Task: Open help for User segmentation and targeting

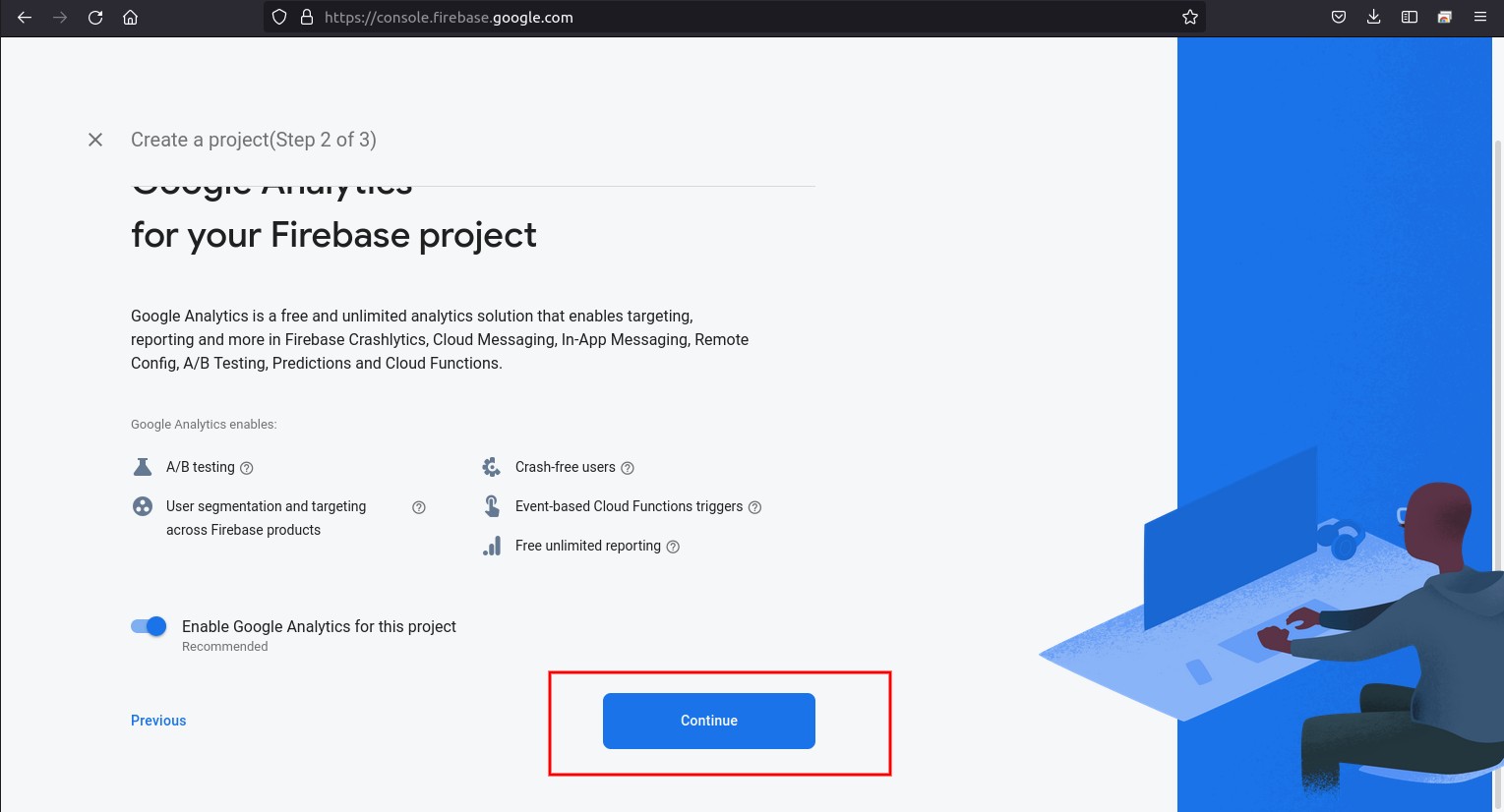Action: point(419,507)
